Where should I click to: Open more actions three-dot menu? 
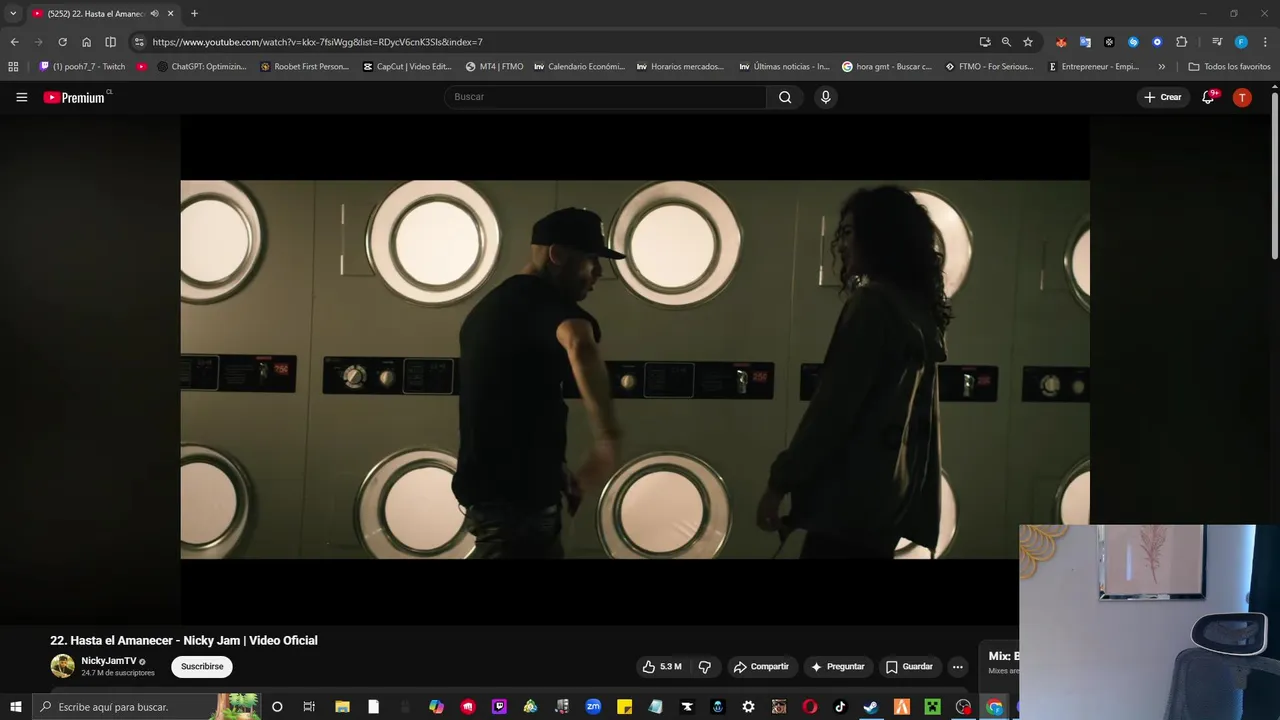coord(957,667)
